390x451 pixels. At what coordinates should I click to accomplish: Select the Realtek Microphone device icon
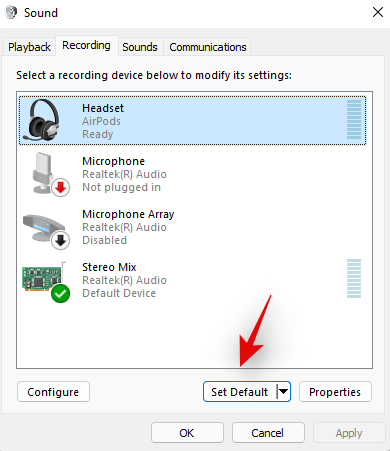(46, 173)
